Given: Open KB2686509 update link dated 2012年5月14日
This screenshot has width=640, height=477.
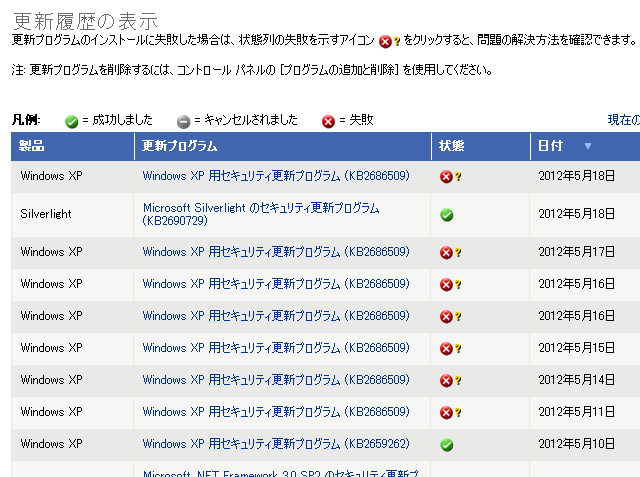Looking at the screenshot, I should click(x=276, y=379).
